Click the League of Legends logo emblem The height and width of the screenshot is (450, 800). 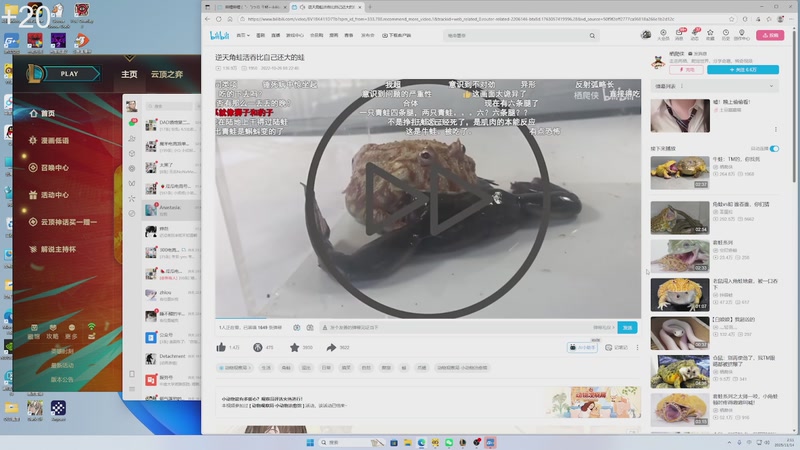click(35, 74)
